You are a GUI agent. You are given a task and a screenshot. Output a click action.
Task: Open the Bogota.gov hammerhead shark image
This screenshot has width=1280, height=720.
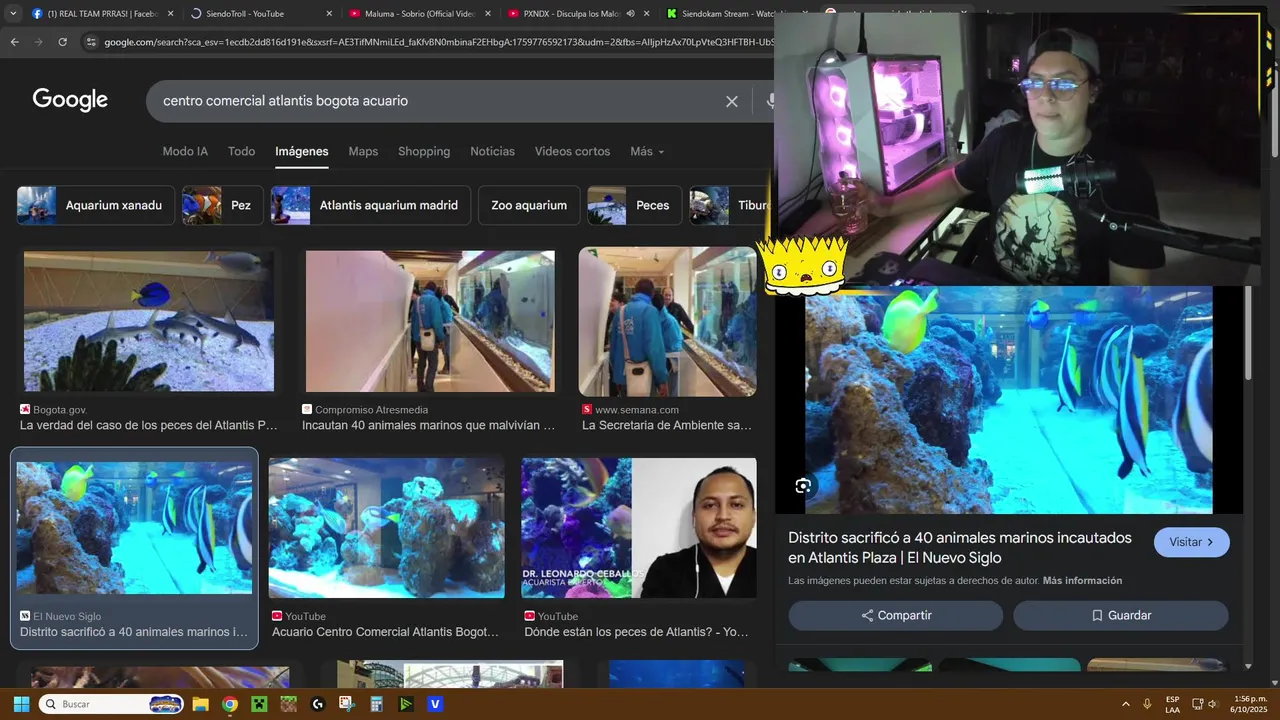[149, 321]
